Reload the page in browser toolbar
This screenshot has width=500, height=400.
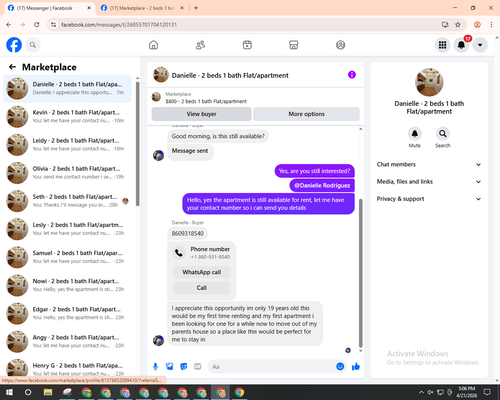tap(37, 25)
